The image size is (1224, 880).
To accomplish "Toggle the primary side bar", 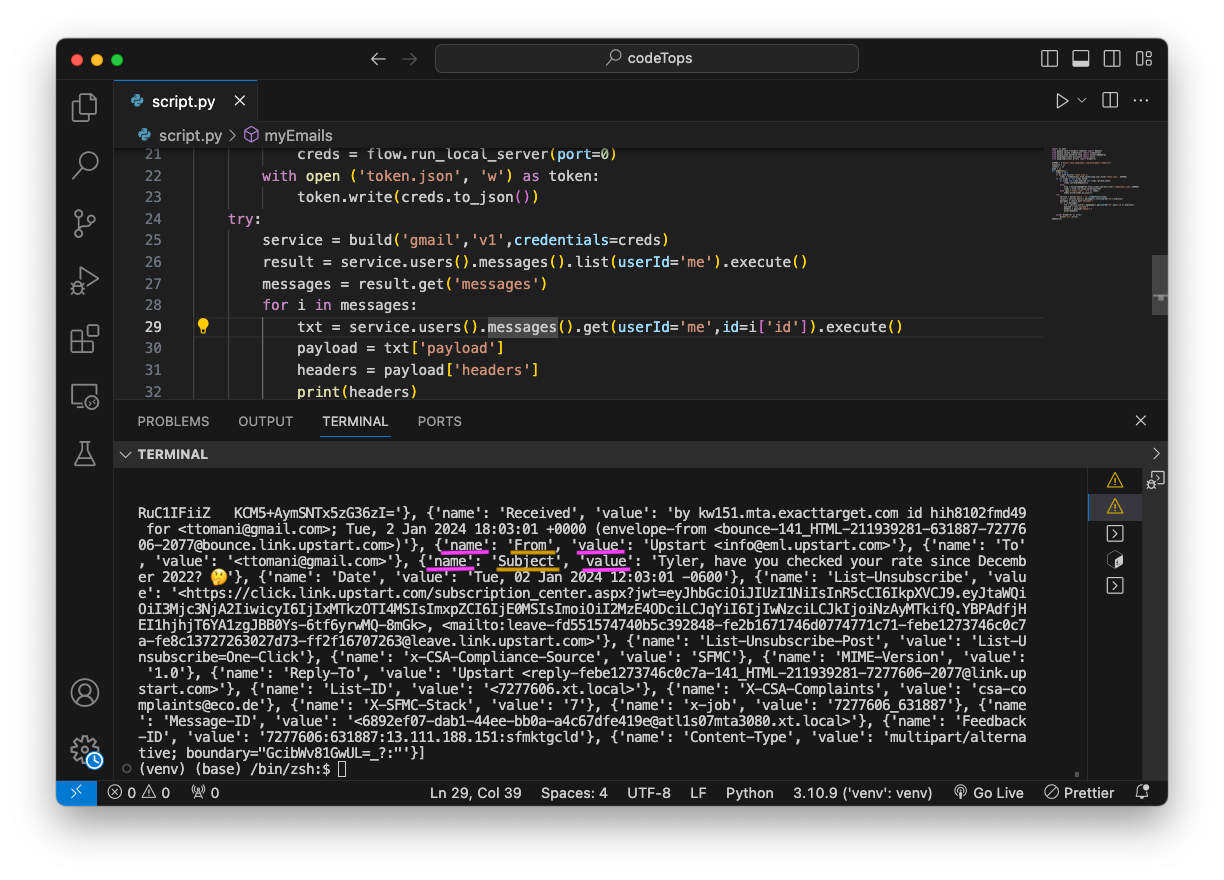I will tap(1049, 59).
